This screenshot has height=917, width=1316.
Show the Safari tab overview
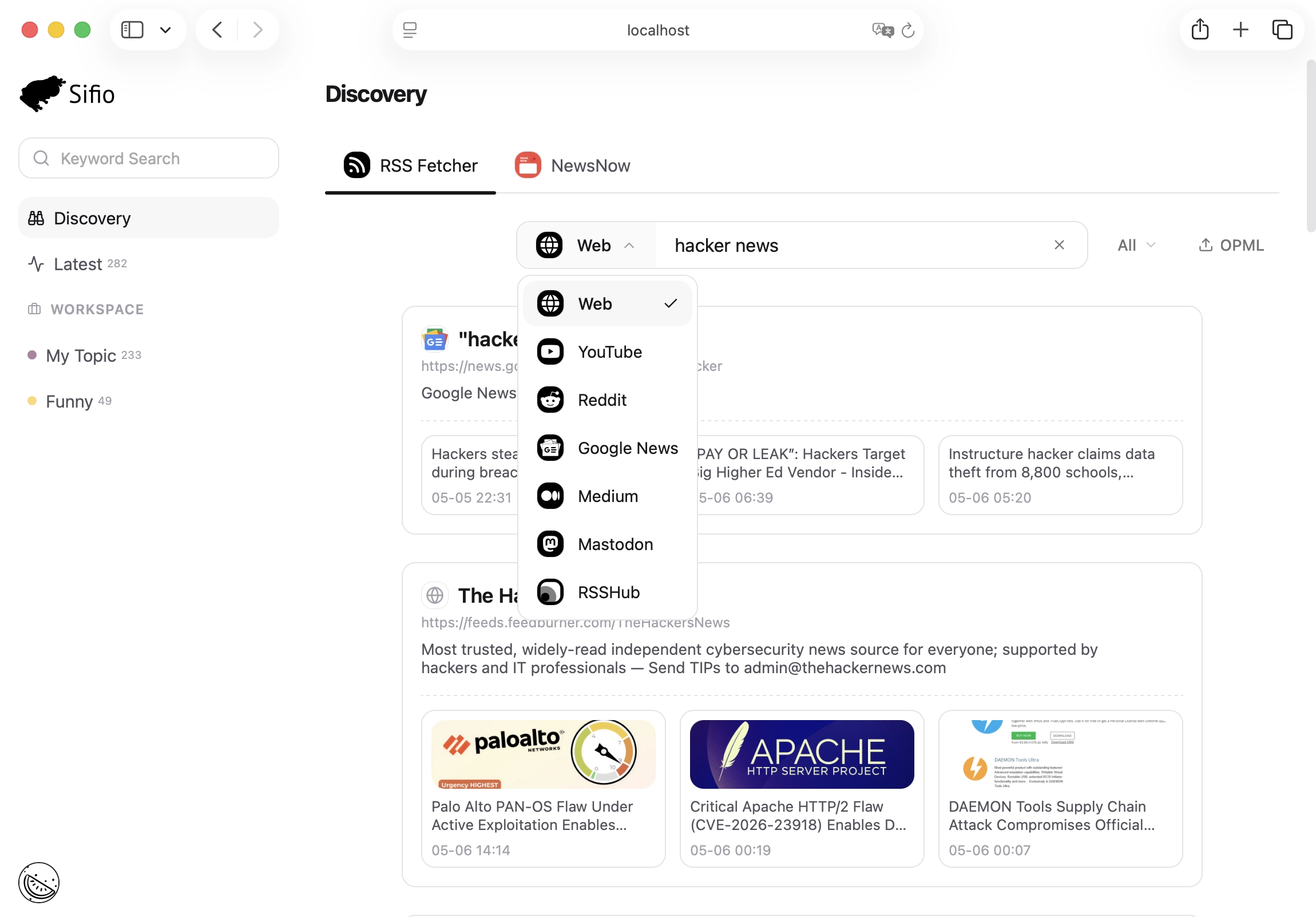click(1282, 30)
